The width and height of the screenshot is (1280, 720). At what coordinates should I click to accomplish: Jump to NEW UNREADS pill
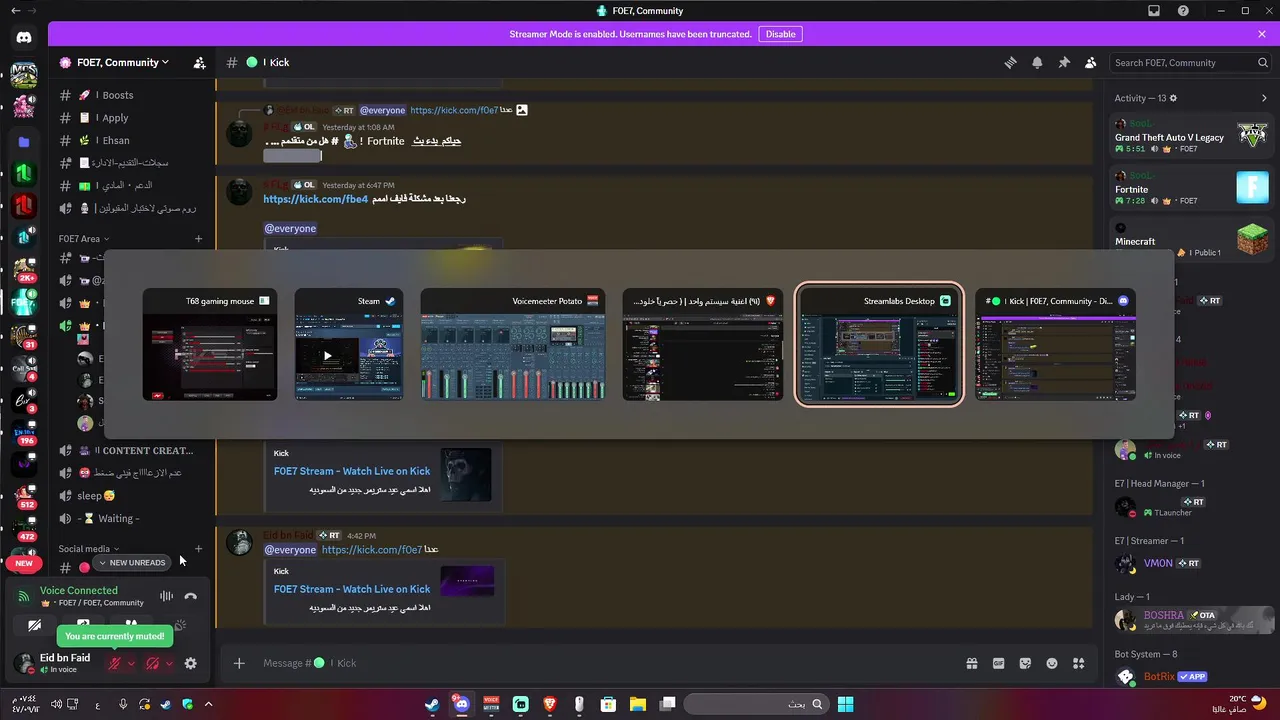[x=132, y=563]
